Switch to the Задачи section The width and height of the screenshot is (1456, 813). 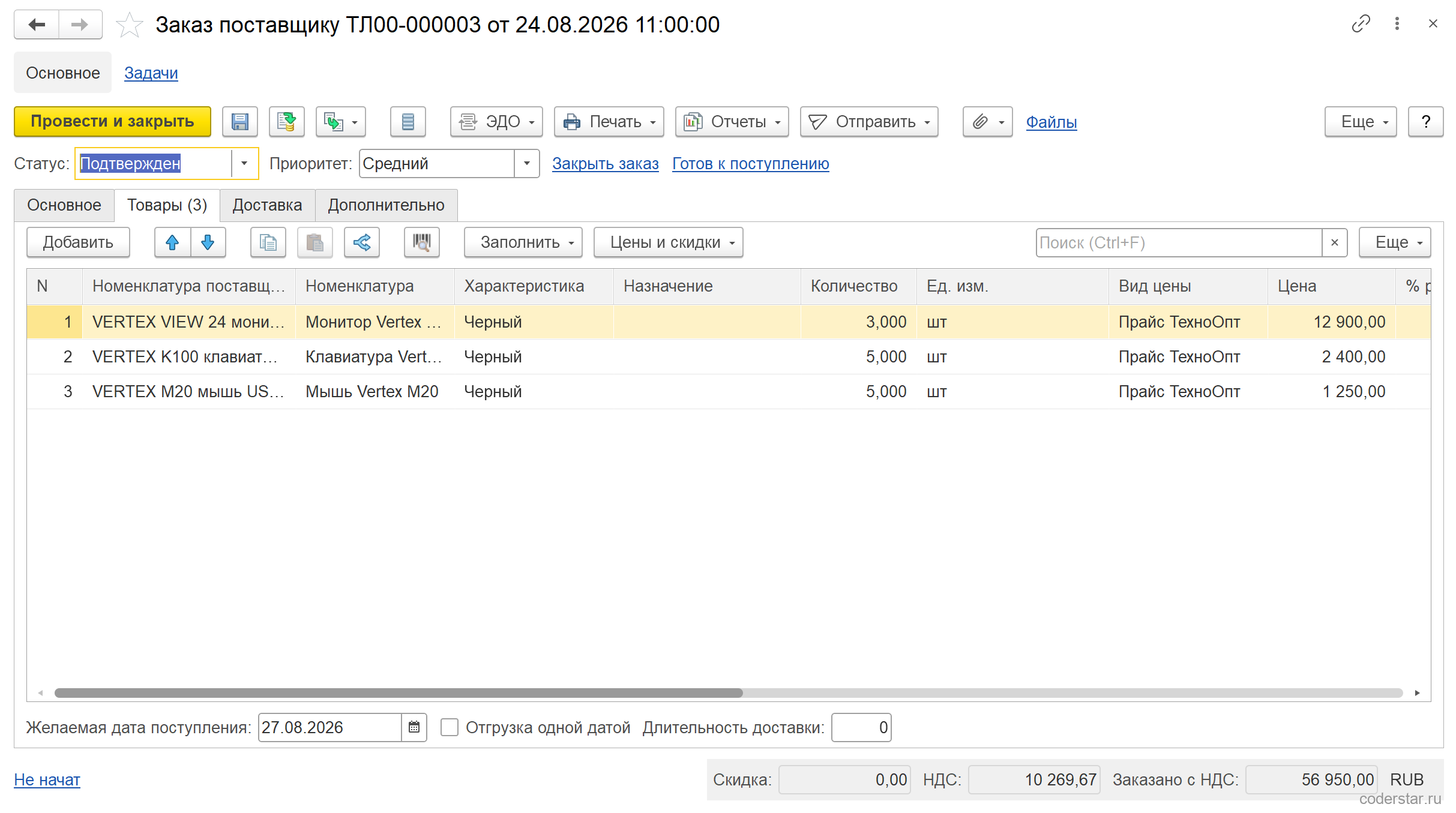click(x=151, y=73)
